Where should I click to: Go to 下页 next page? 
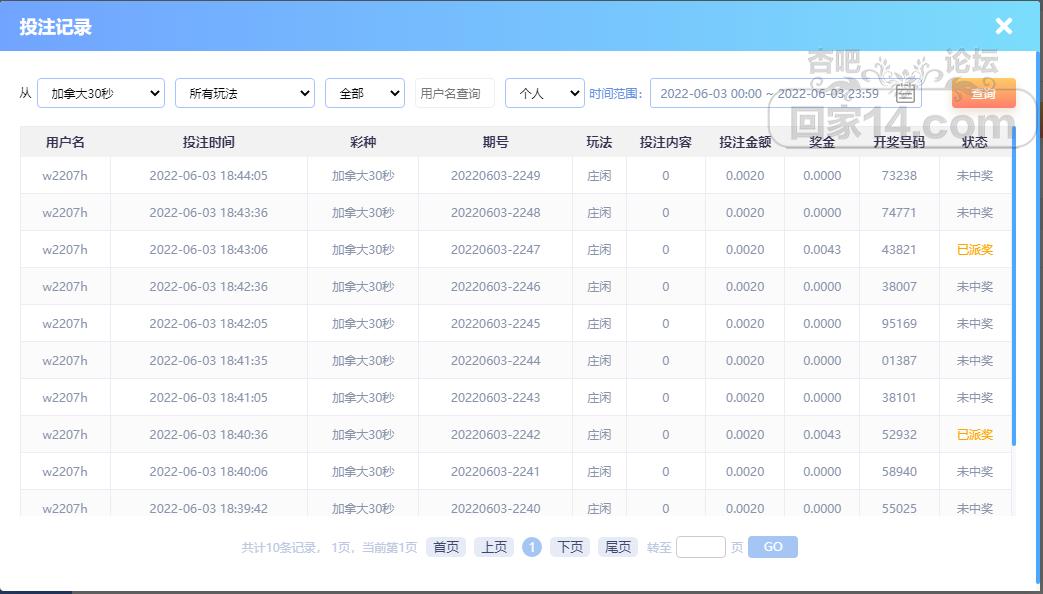pyautogui.click(x=570, y=547)
